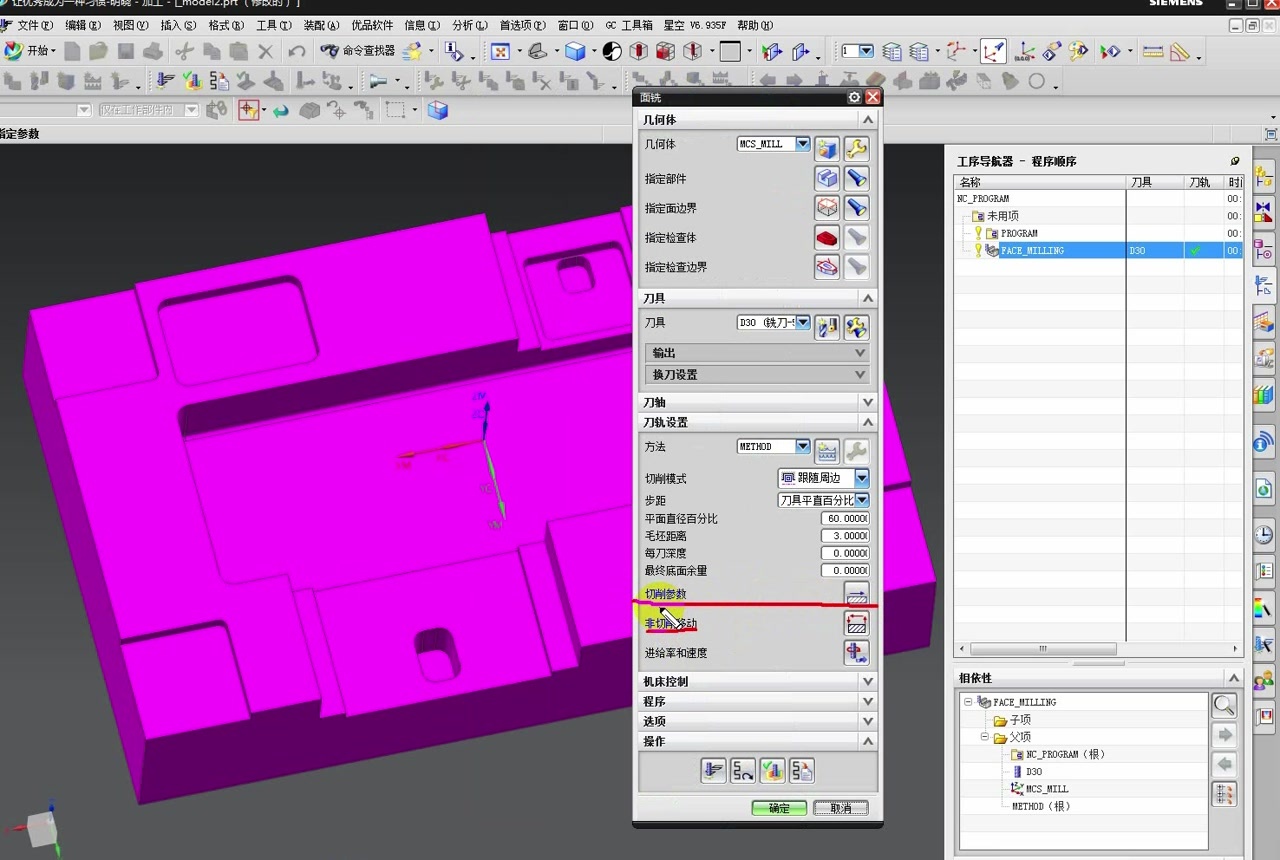Select FACE_MILLING in operation navigator
Image resolution: width=1280 pixels, height=860 pixels.
1032,251
